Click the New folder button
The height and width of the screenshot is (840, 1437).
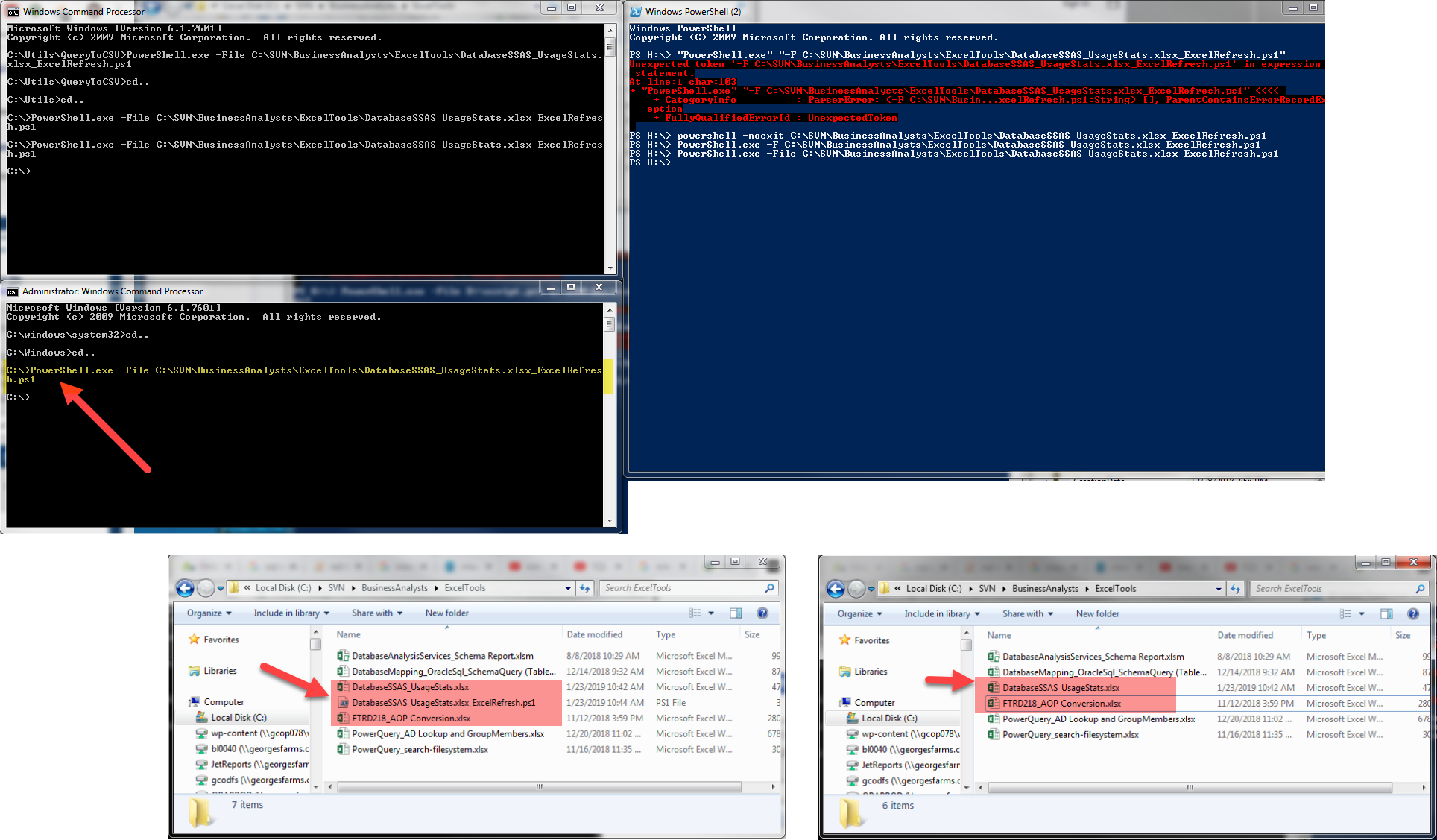pyautogui.click(x=446, y=613)
